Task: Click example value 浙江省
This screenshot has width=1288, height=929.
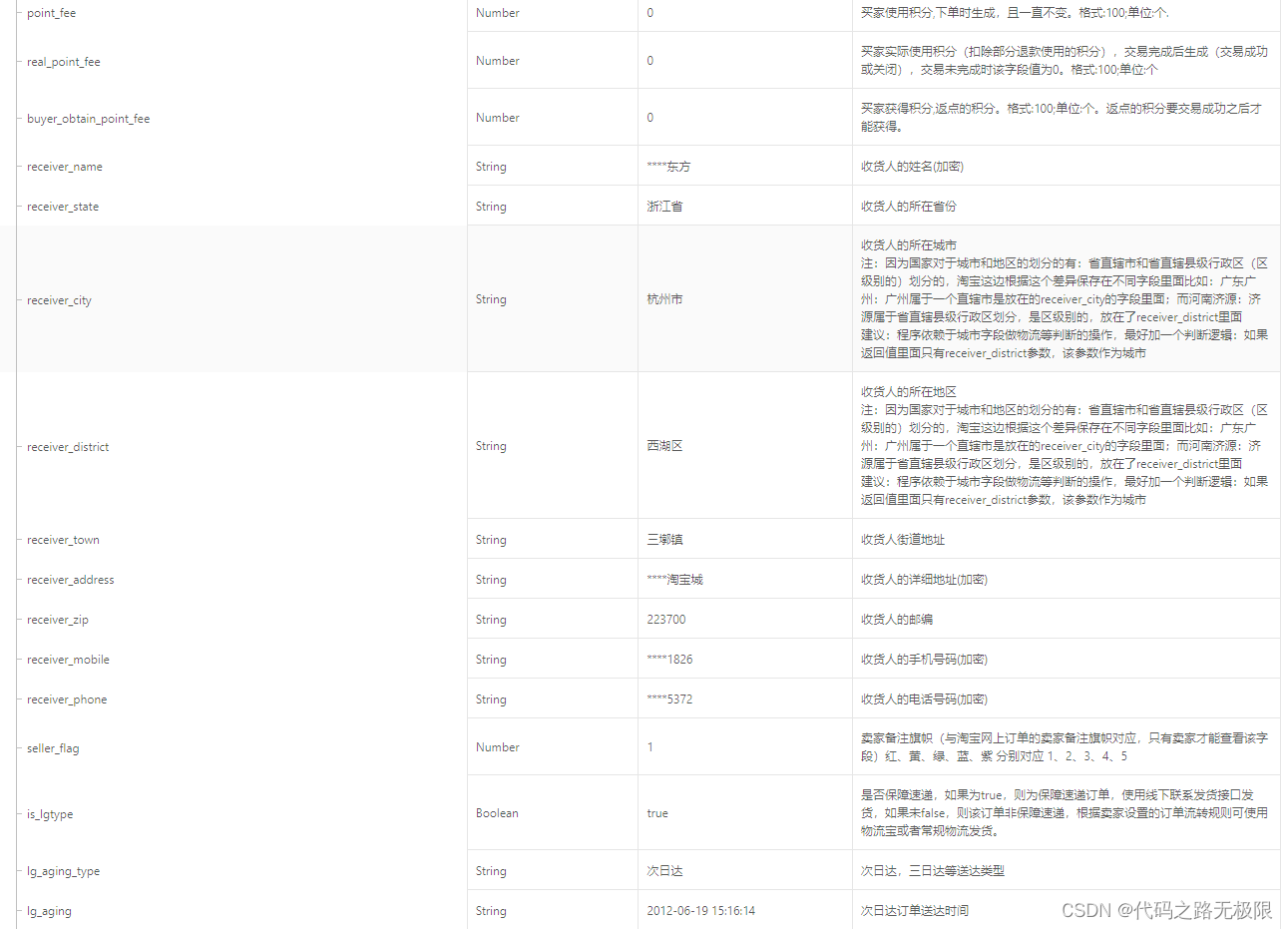Action: point(664,207)
